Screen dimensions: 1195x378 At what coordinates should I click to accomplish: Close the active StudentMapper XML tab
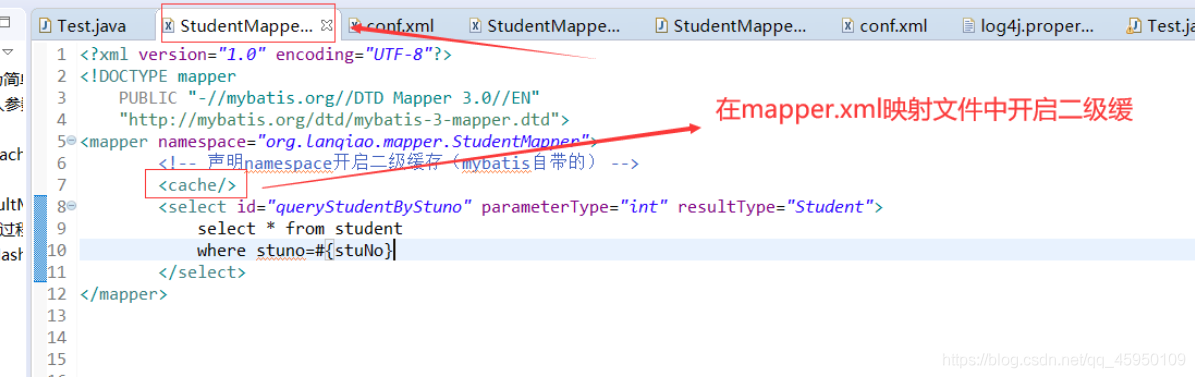(x=326, y=25)
